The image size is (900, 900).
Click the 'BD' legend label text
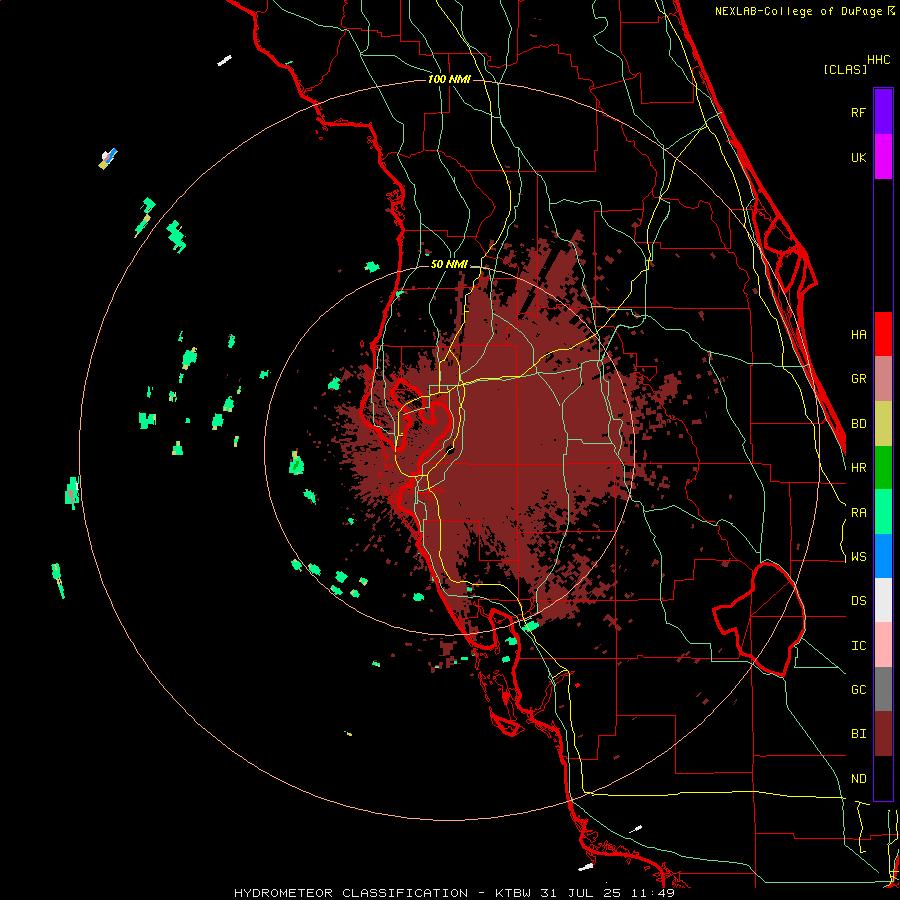(x=858, y=424)
